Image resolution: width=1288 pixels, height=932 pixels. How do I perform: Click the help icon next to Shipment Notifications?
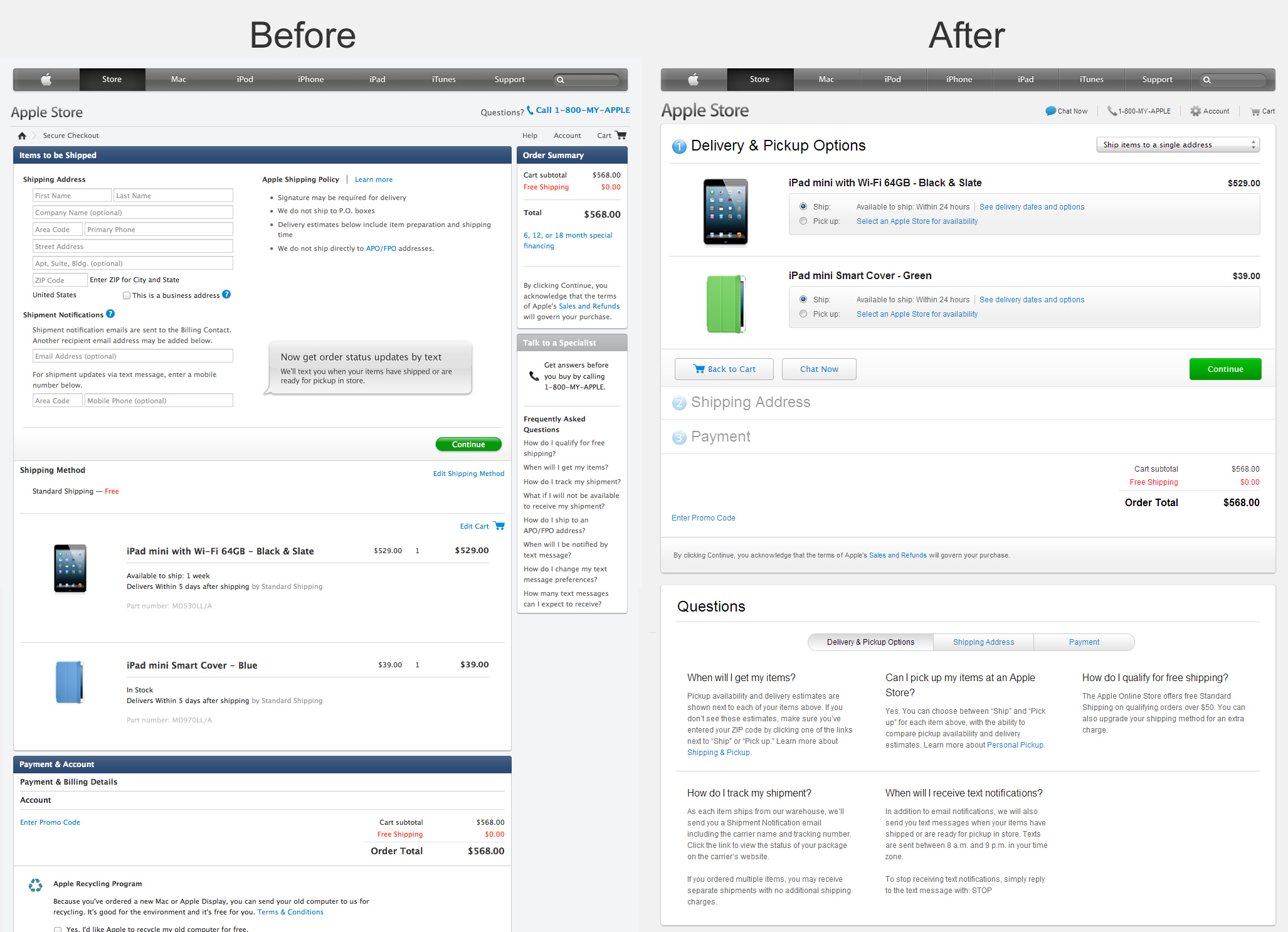[110, 314]
